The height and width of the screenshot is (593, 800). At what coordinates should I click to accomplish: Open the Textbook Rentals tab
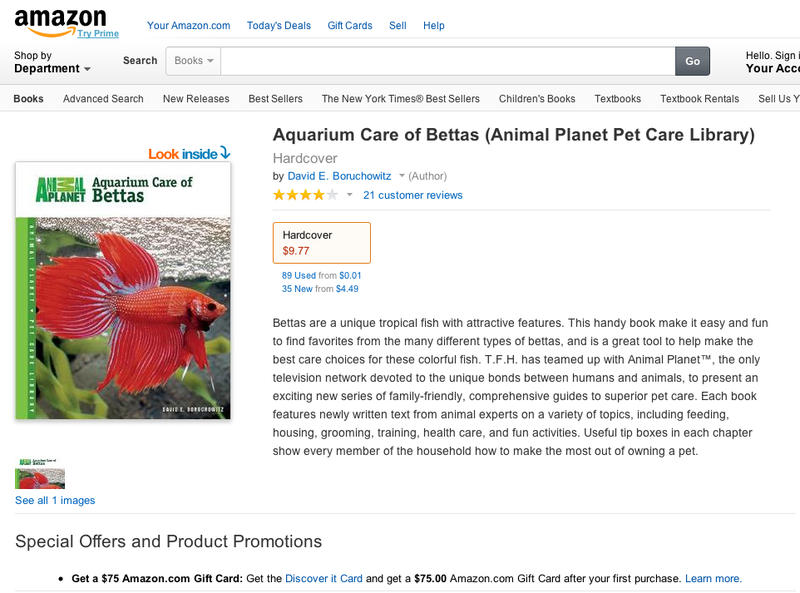(699, 99)
